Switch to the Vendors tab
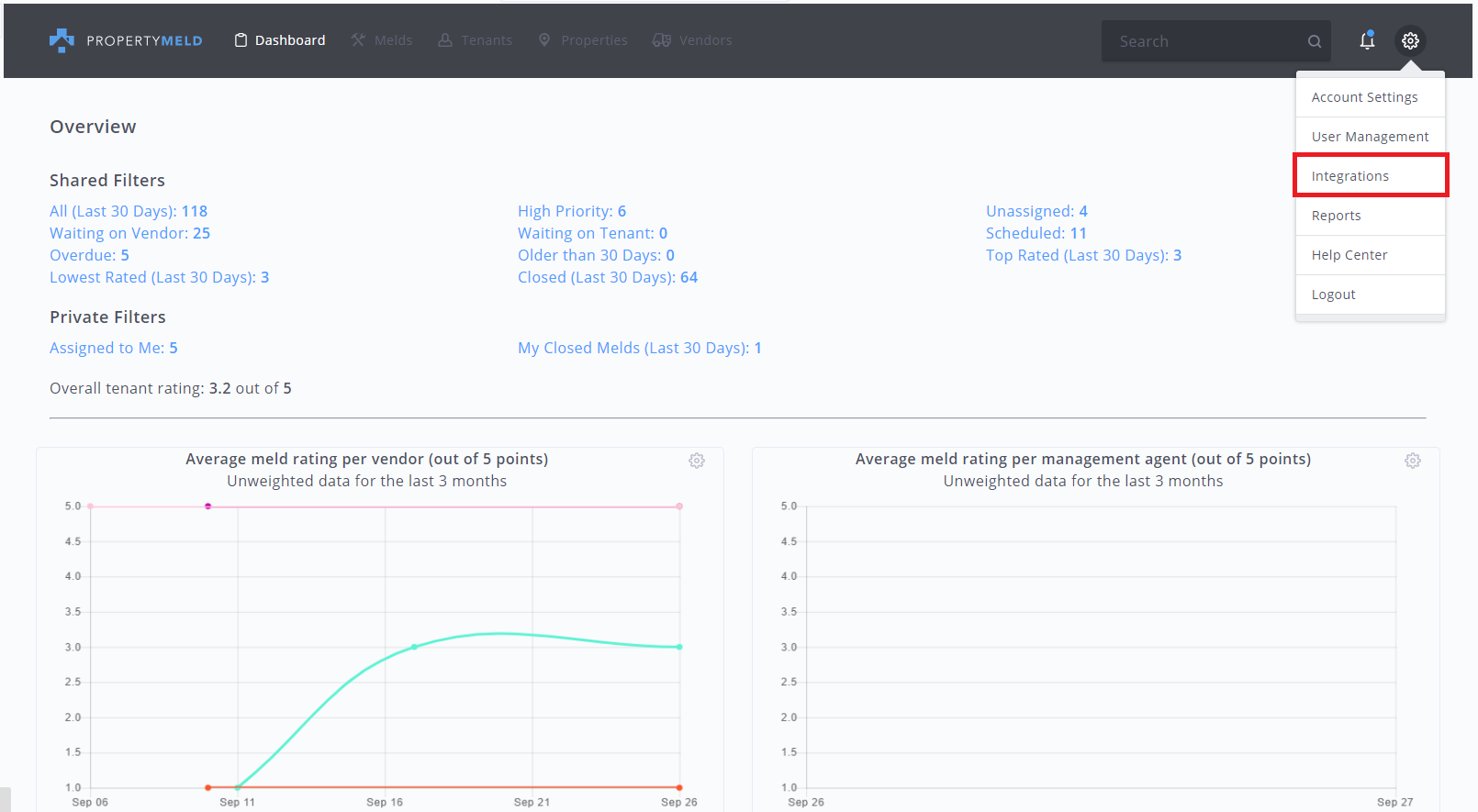This screenshot has width=1478, height=812. 692,40
